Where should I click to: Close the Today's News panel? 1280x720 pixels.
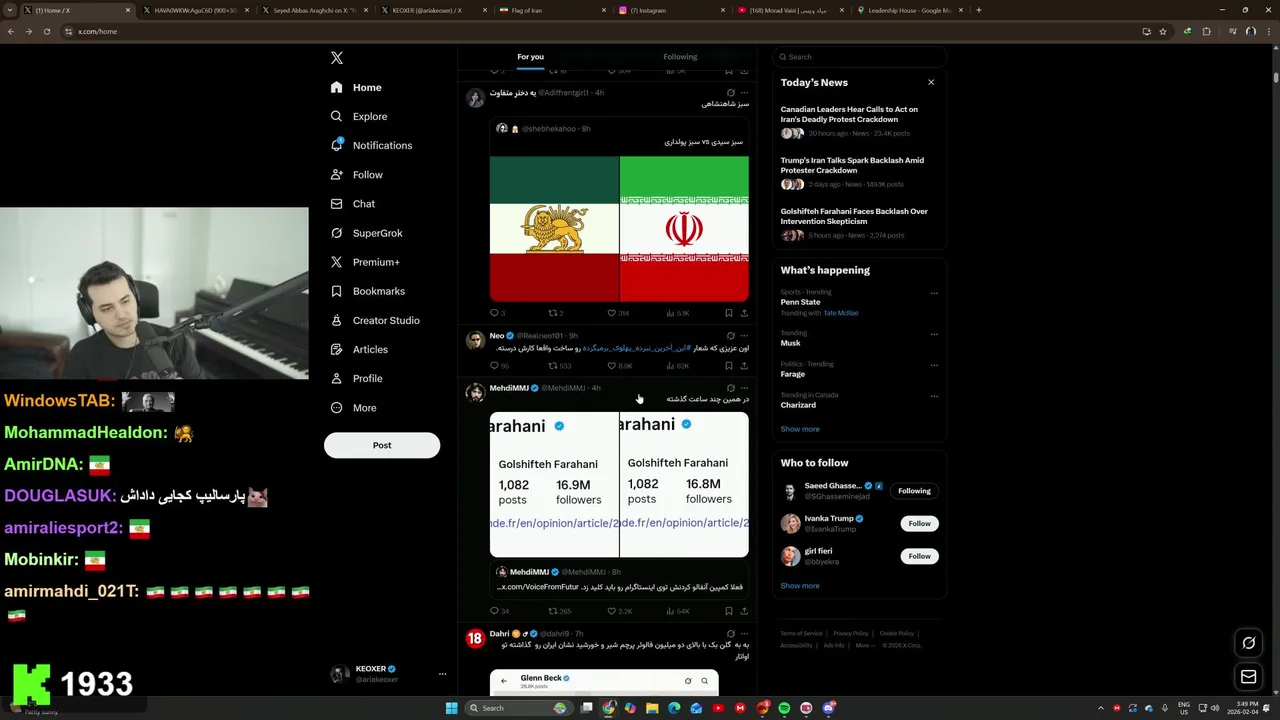(931, 82)
